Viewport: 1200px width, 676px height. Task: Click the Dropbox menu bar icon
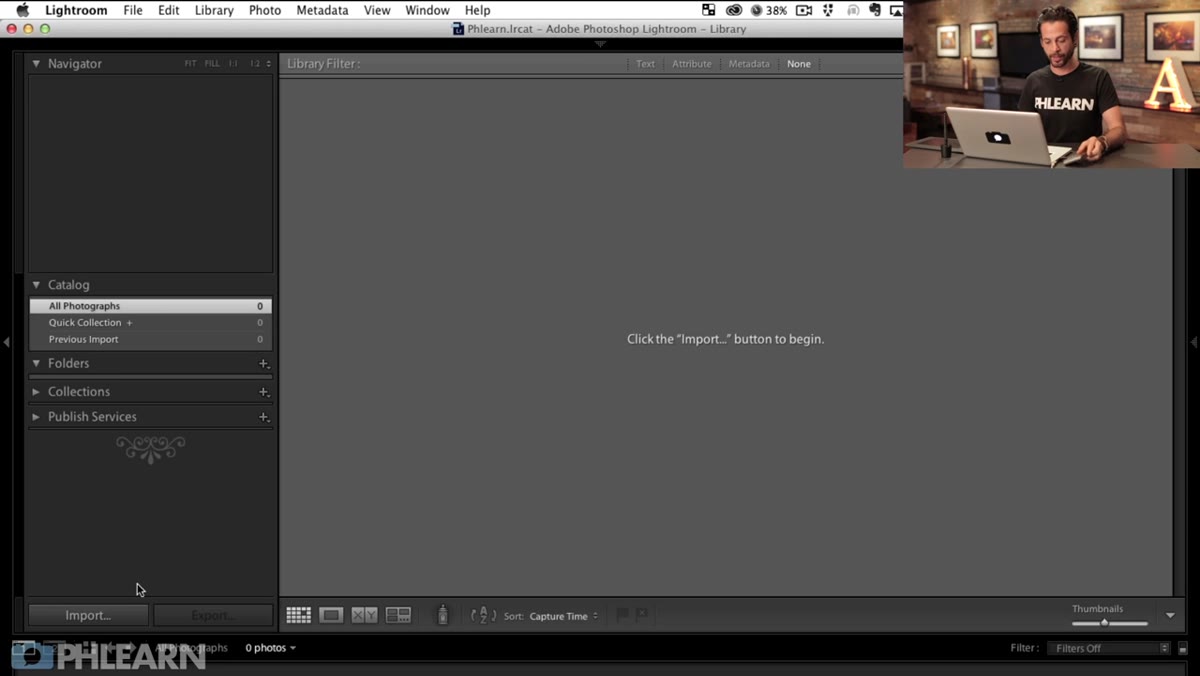point(828,10)
